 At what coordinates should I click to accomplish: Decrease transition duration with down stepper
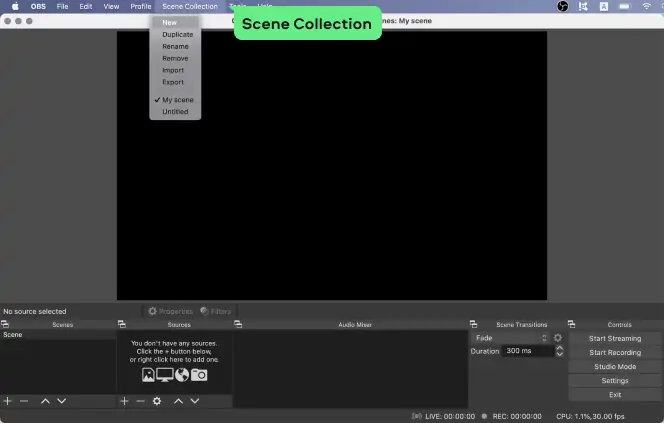[560, 354]
